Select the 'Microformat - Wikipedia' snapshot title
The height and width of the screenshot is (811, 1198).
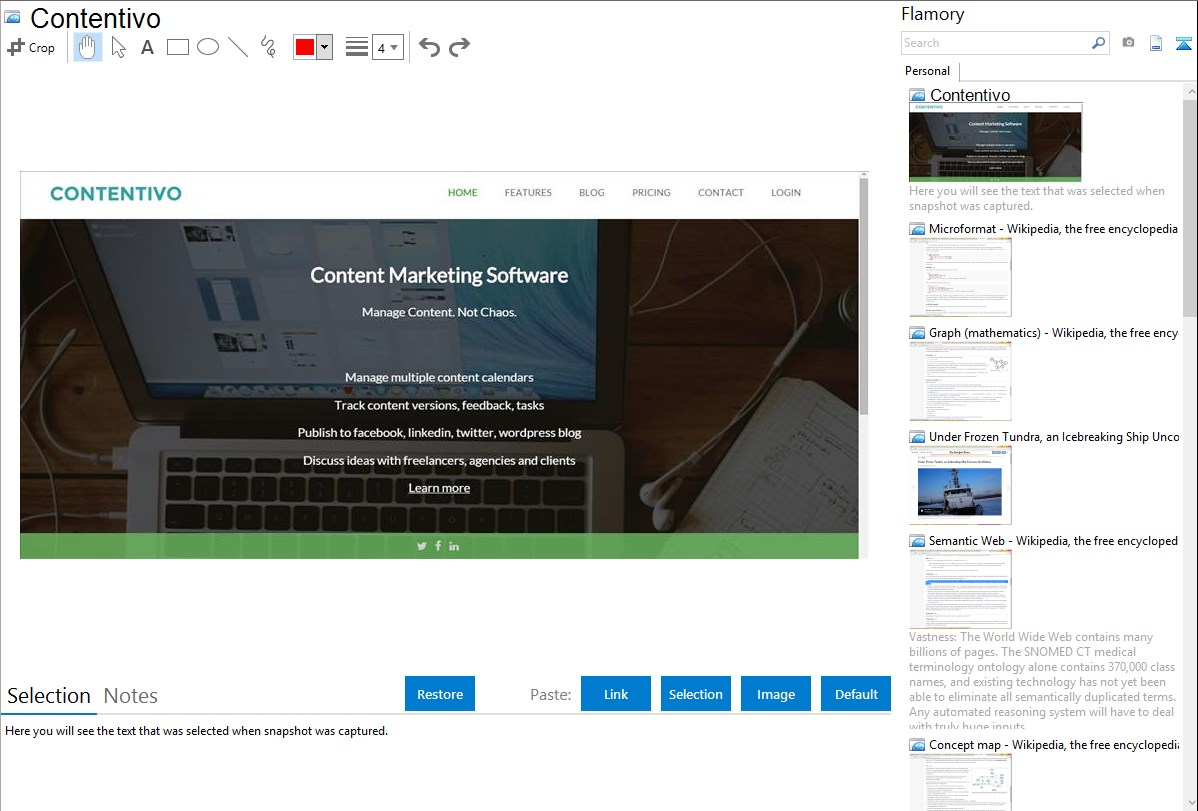point(1053,229)
